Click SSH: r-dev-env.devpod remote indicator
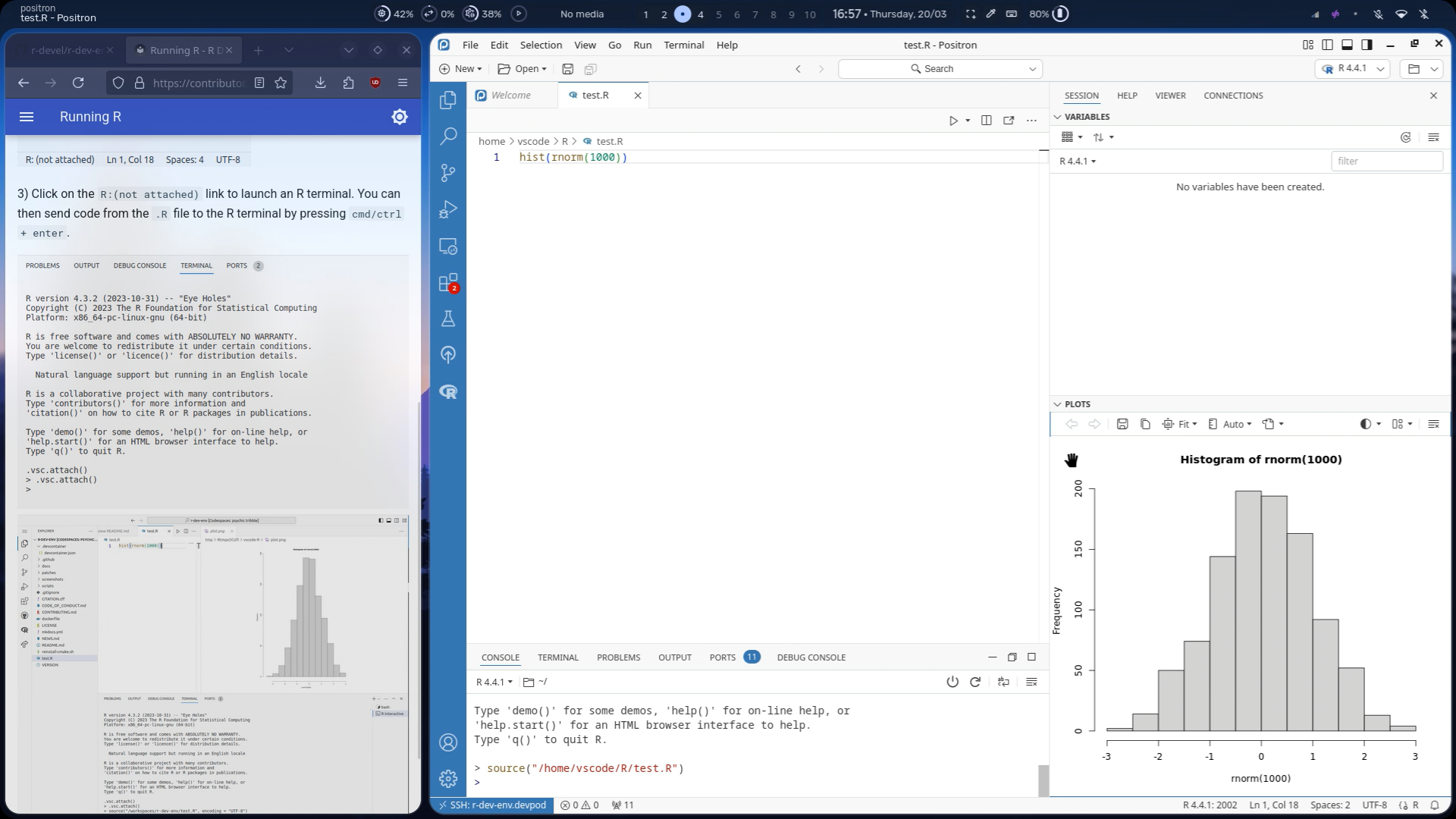 tap(493, 805)
